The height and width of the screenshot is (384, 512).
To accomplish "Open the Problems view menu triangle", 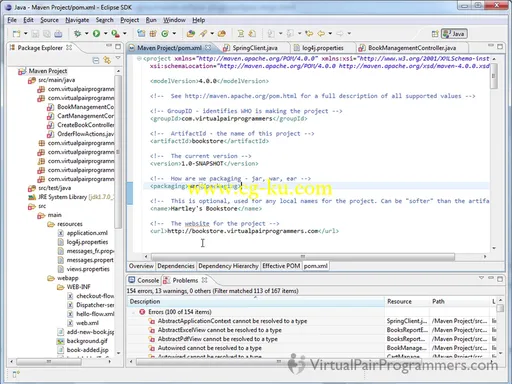I will tap(481, 278).
